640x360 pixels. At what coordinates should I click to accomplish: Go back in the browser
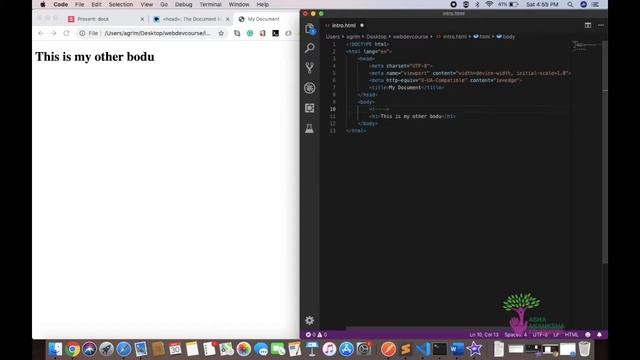pos(41,33)
